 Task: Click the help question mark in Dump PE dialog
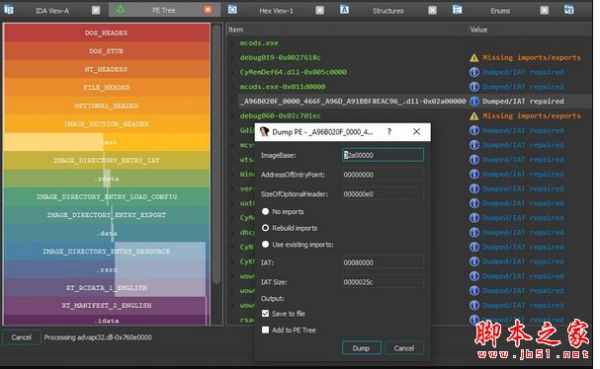pyautogui.click(x=389, y=132)
